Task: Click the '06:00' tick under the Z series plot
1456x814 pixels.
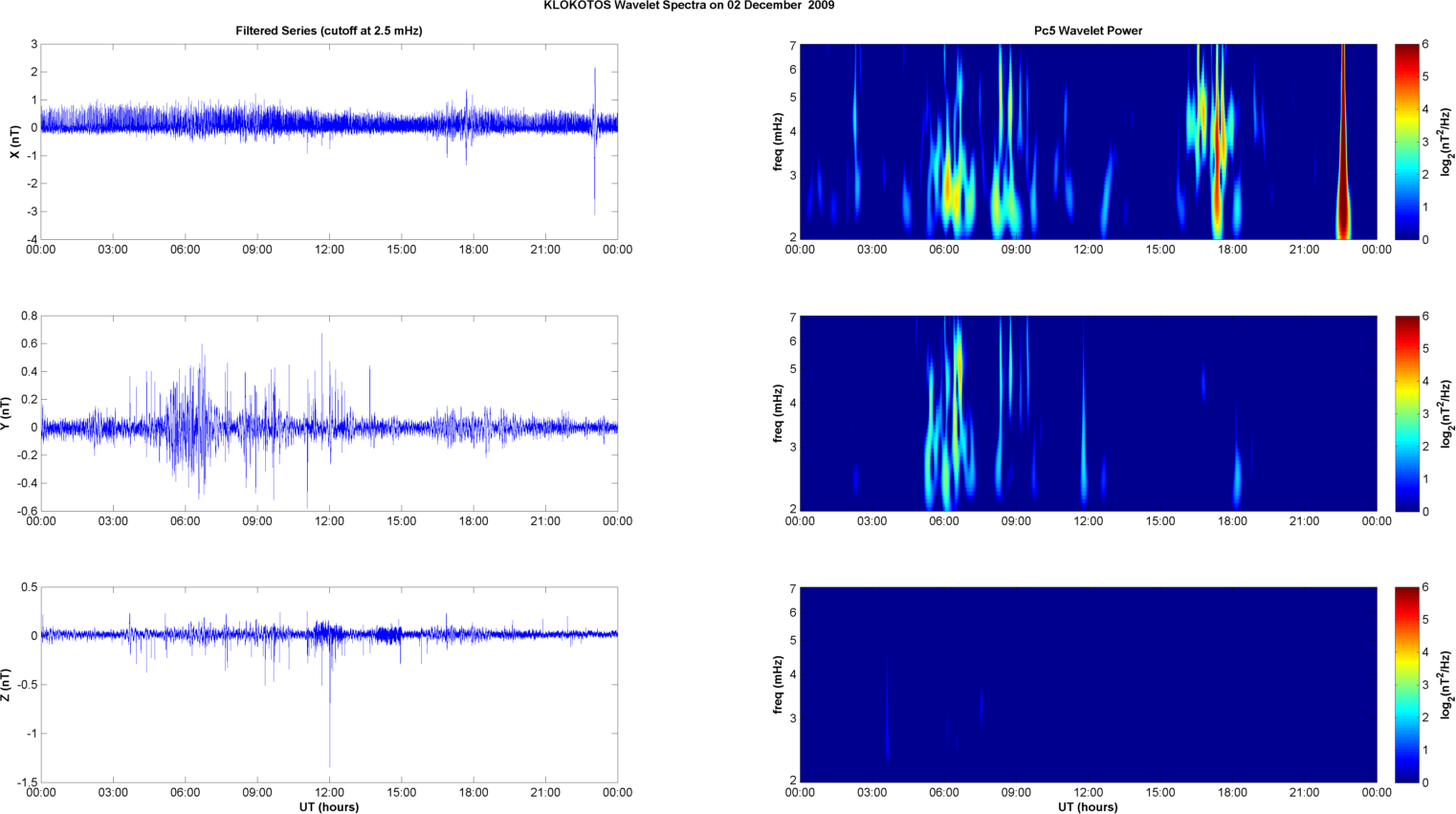Action: [185, 792]
